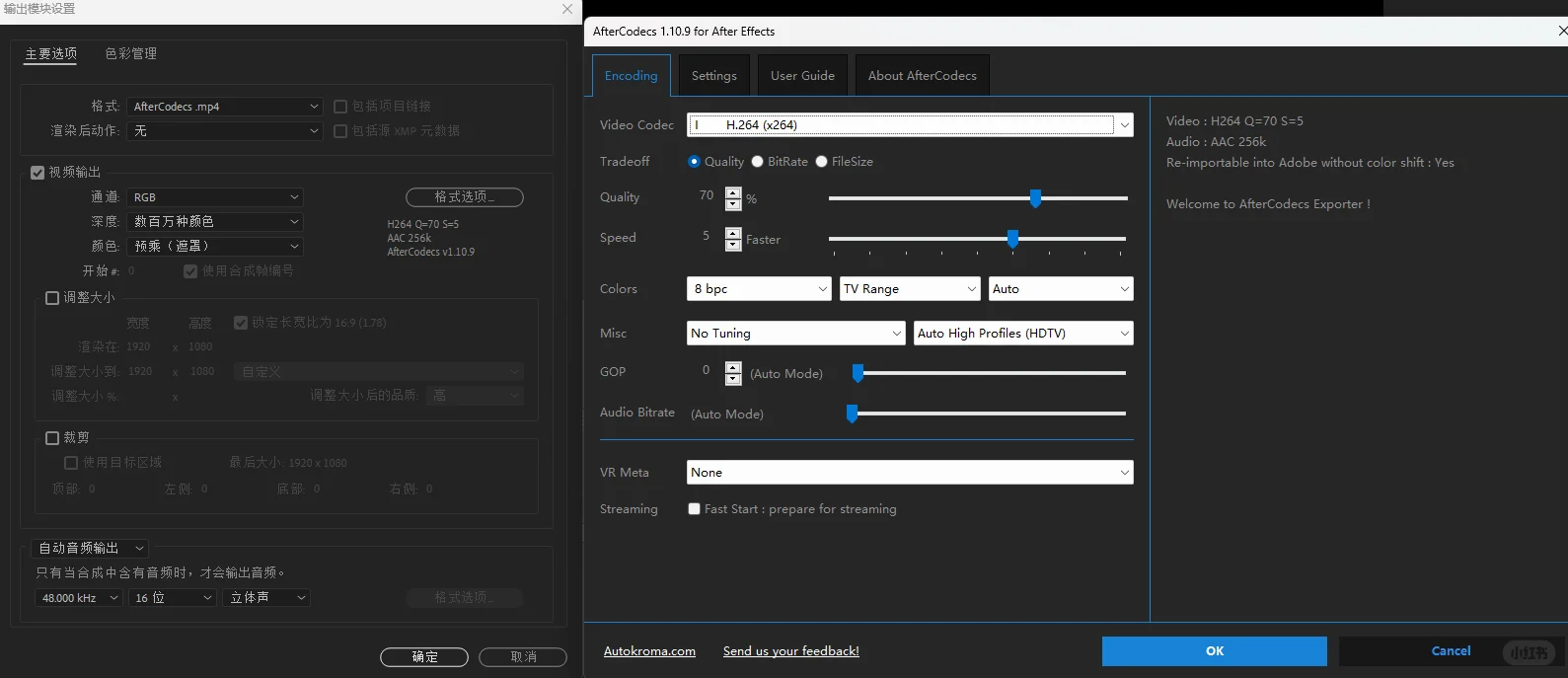
Task: Increase the Speed value with the up spinner
Action: tap(733, 233)
